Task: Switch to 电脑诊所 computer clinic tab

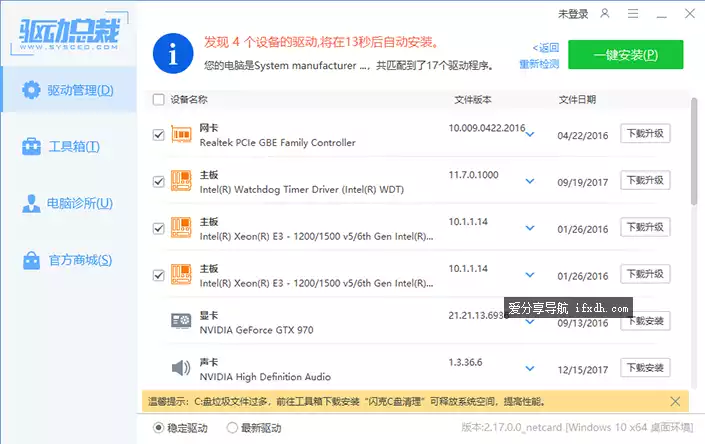Action: pos(68,204)
